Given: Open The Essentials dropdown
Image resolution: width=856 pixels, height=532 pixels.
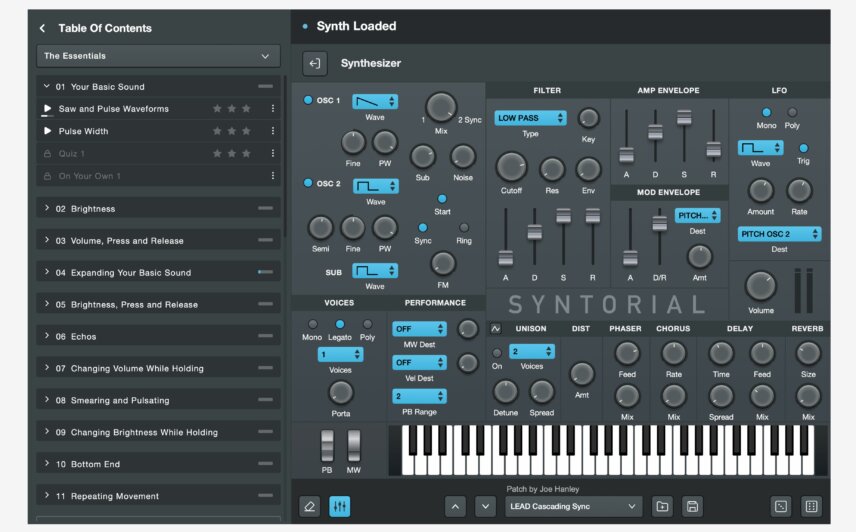Looking at the screenshot, I should pyautogui.click(x=158, y=56).
